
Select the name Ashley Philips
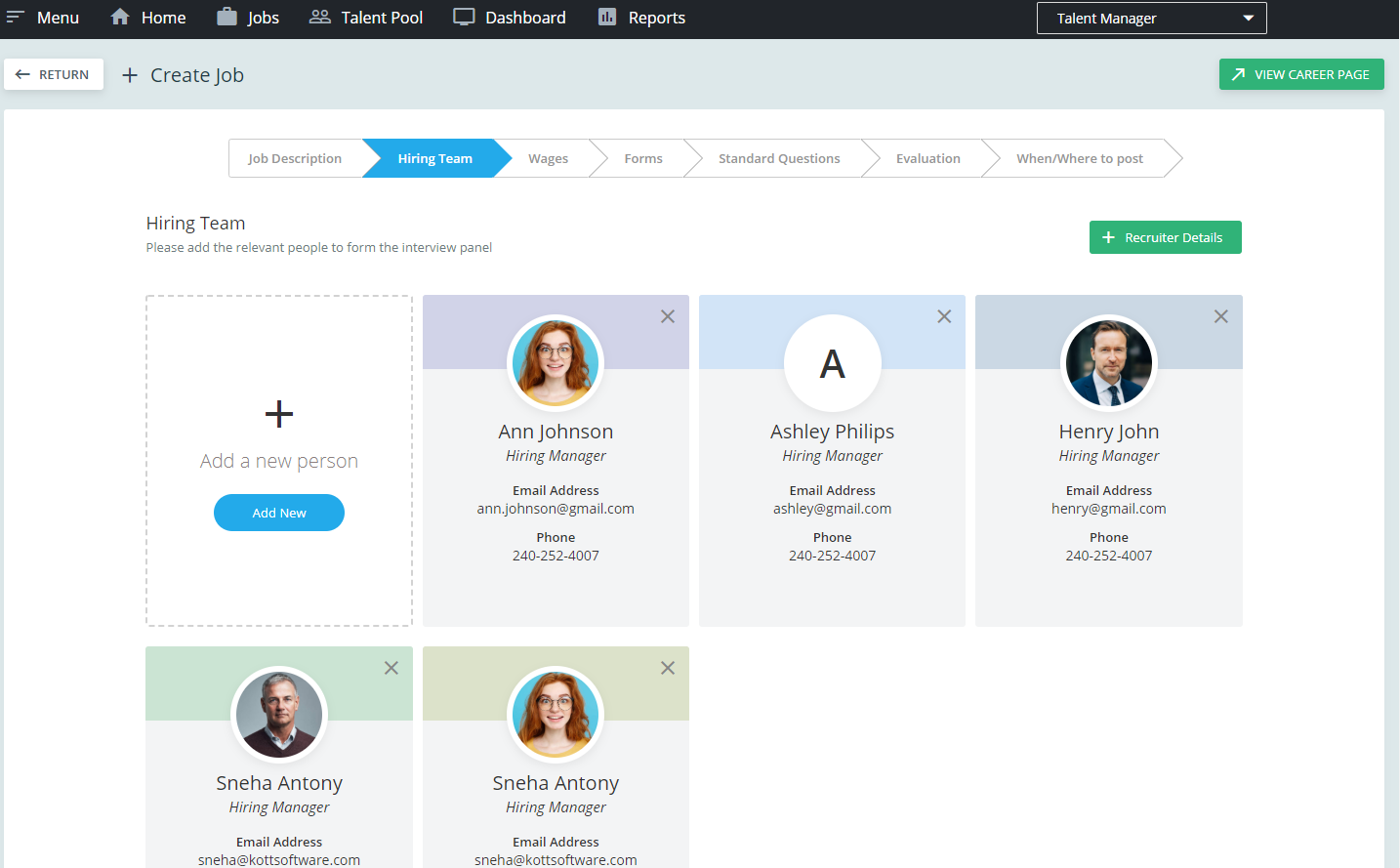point(833,432)
